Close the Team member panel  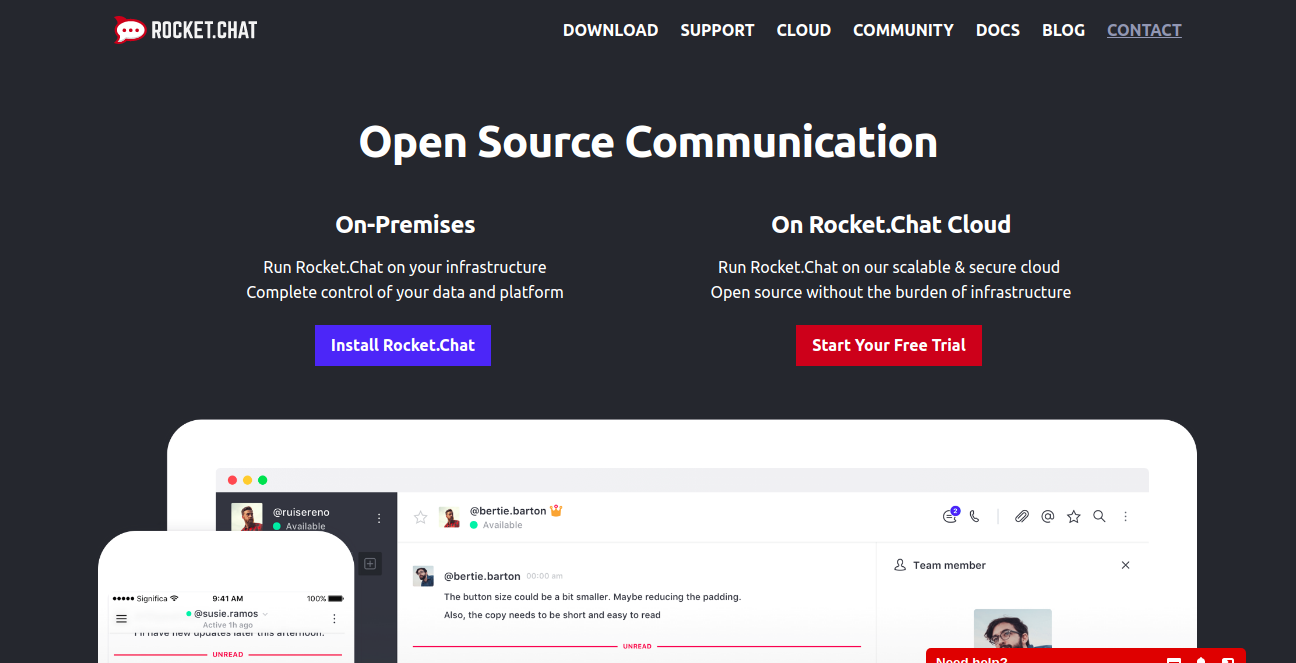[1125, 565]
